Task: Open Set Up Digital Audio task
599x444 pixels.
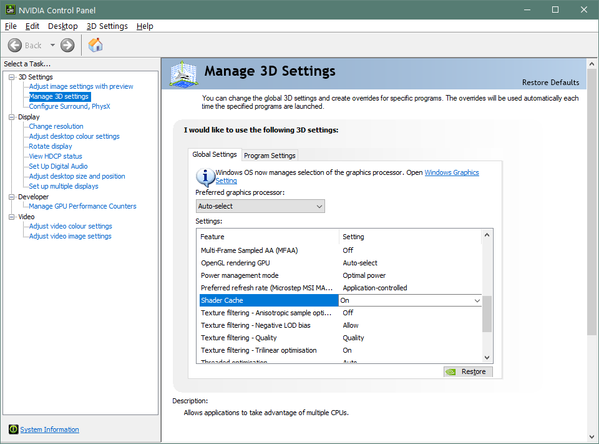Action: (x=58, y=166)
